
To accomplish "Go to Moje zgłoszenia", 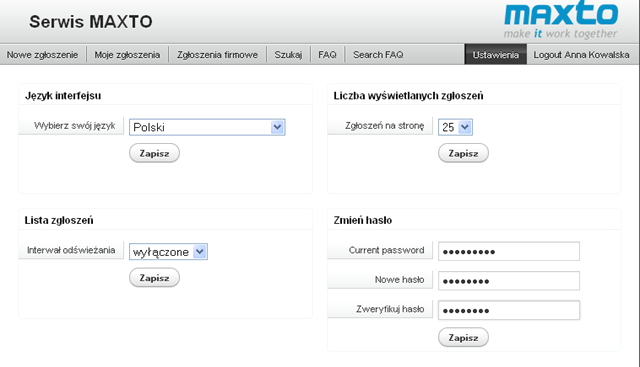I will point(127,55).
